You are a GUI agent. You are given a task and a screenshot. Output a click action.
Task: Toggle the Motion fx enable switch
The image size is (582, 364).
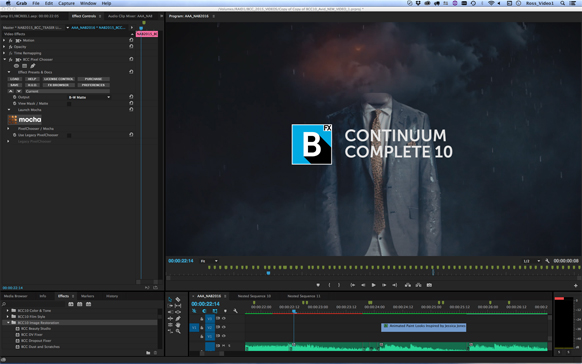[11, 40]
